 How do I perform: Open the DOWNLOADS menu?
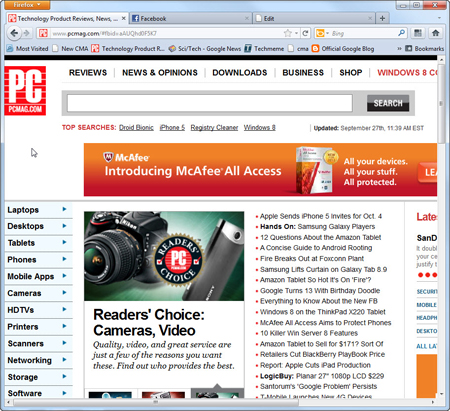tap(240, 72)
